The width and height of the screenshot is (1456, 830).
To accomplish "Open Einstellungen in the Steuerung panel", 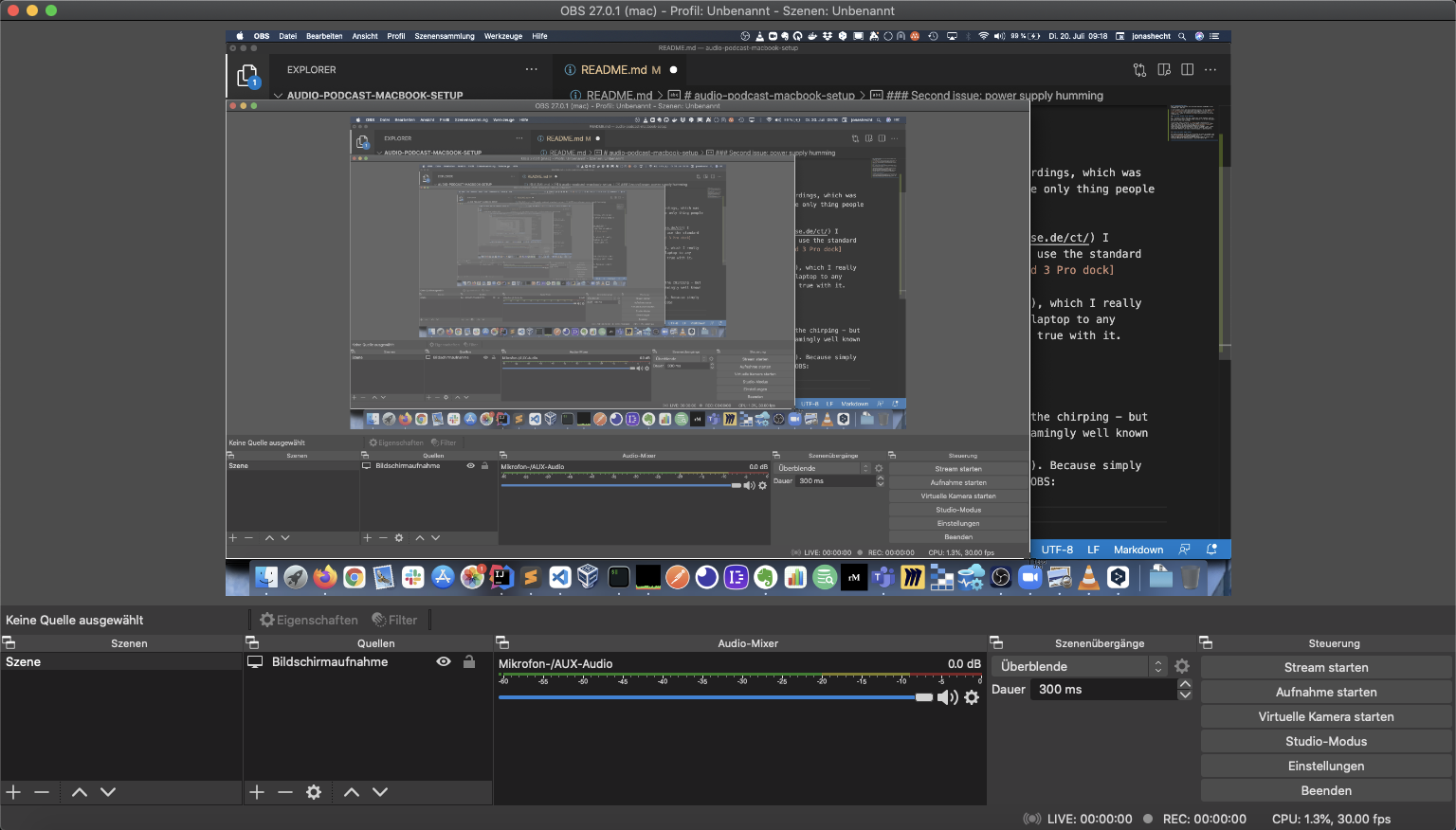I will click(1326, 766).
